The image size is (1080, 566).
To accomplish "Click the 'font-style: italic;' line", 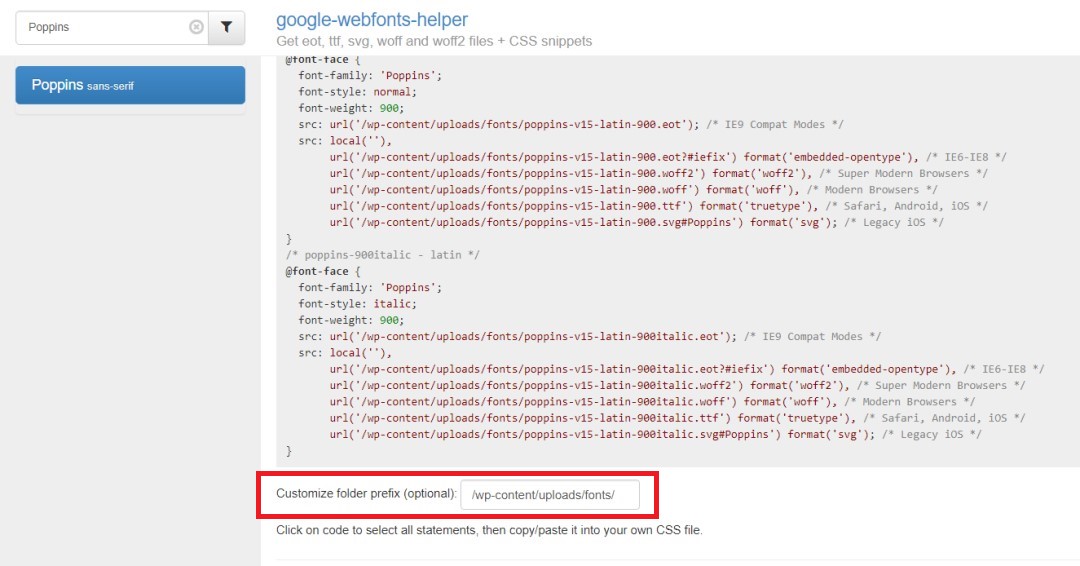I will pos(357,304).
